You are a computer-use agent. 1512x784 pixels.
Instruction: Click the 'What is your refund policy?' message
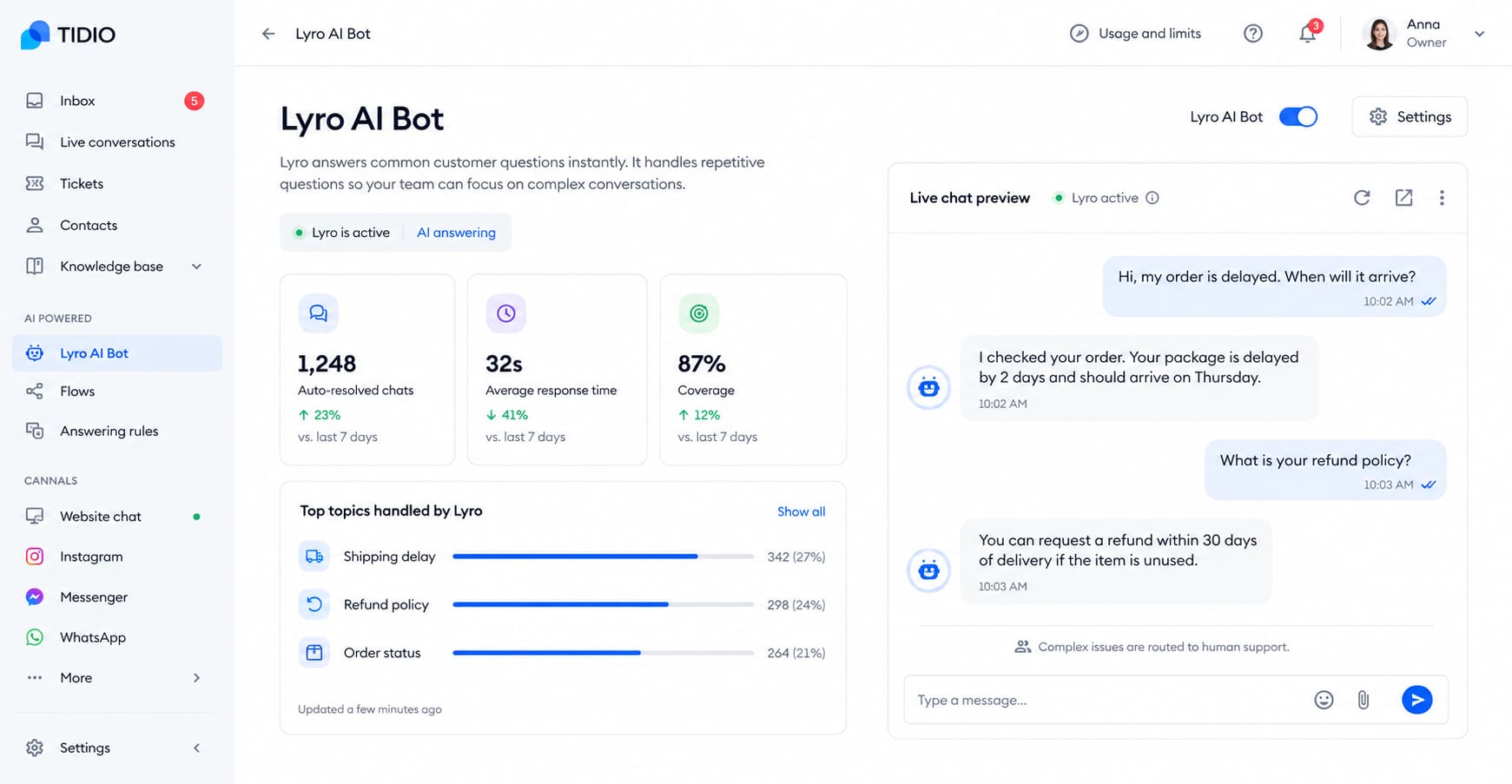[1325, 470]
